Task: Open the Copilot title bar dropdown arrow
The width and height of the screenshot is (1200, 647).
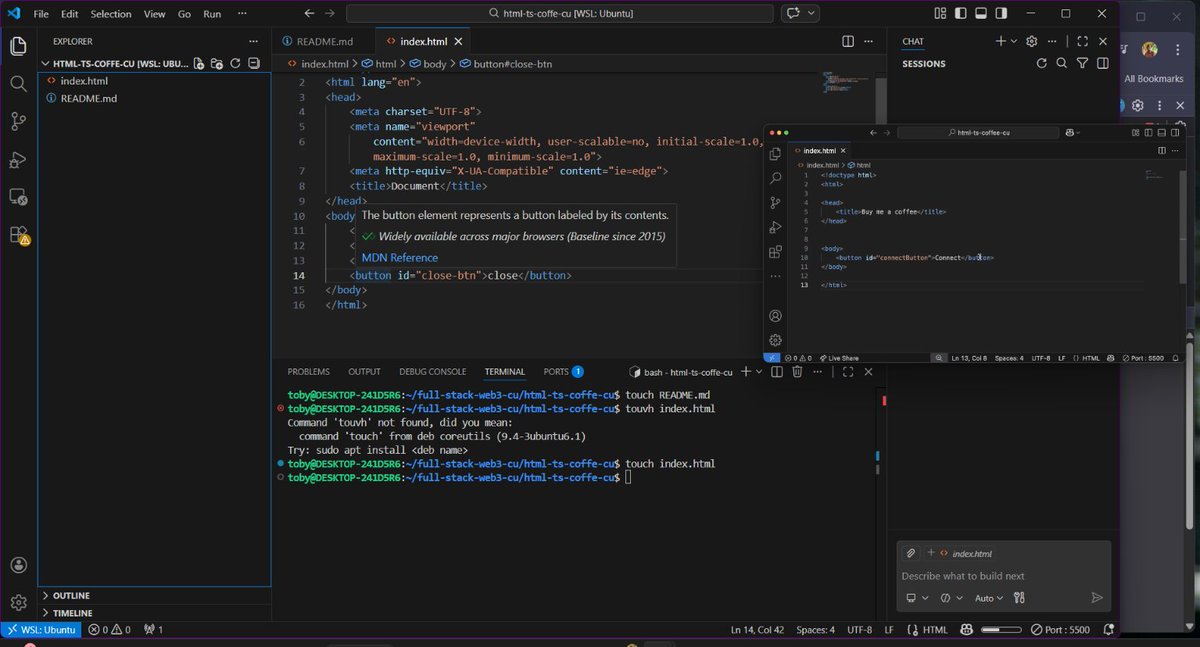Action: pyautogui.click(x=812, y=14)
